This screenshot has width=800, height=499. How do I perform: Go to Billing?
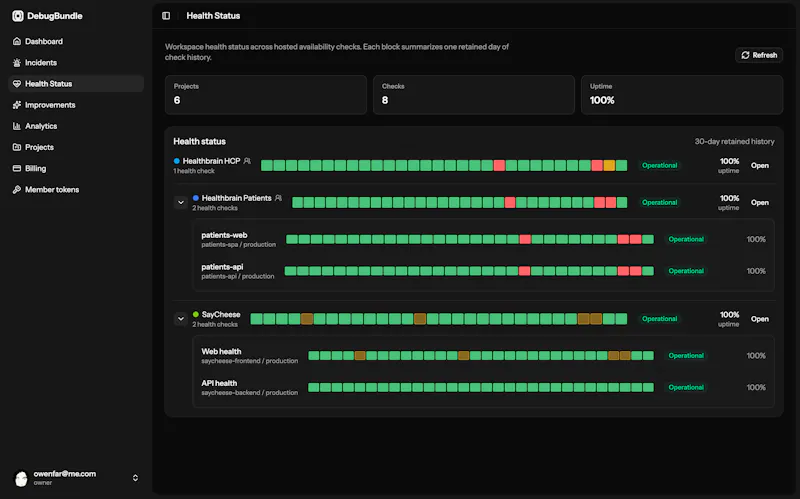coord(76,168)
